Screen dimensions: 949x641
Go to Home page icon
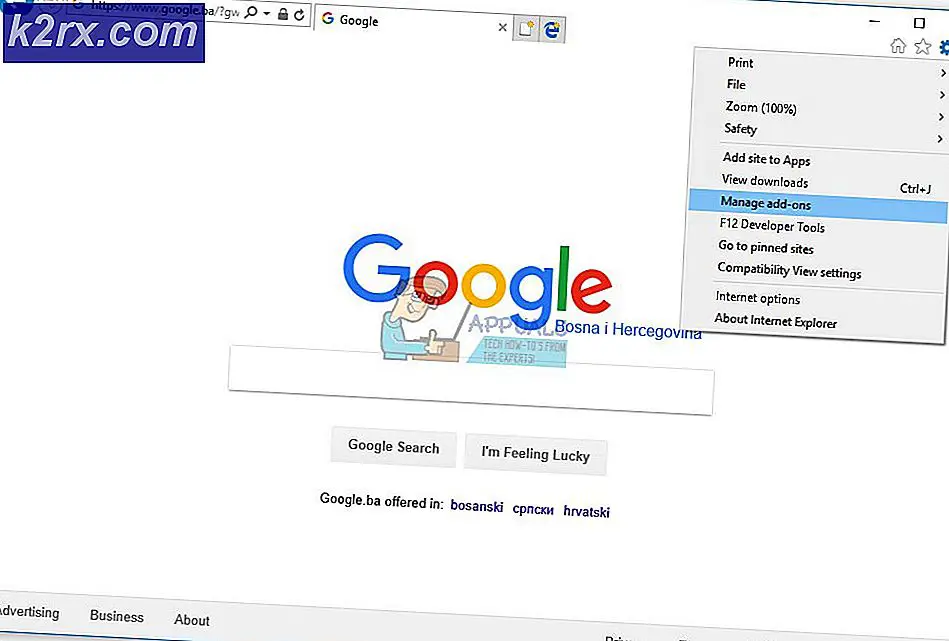[898, 45]
